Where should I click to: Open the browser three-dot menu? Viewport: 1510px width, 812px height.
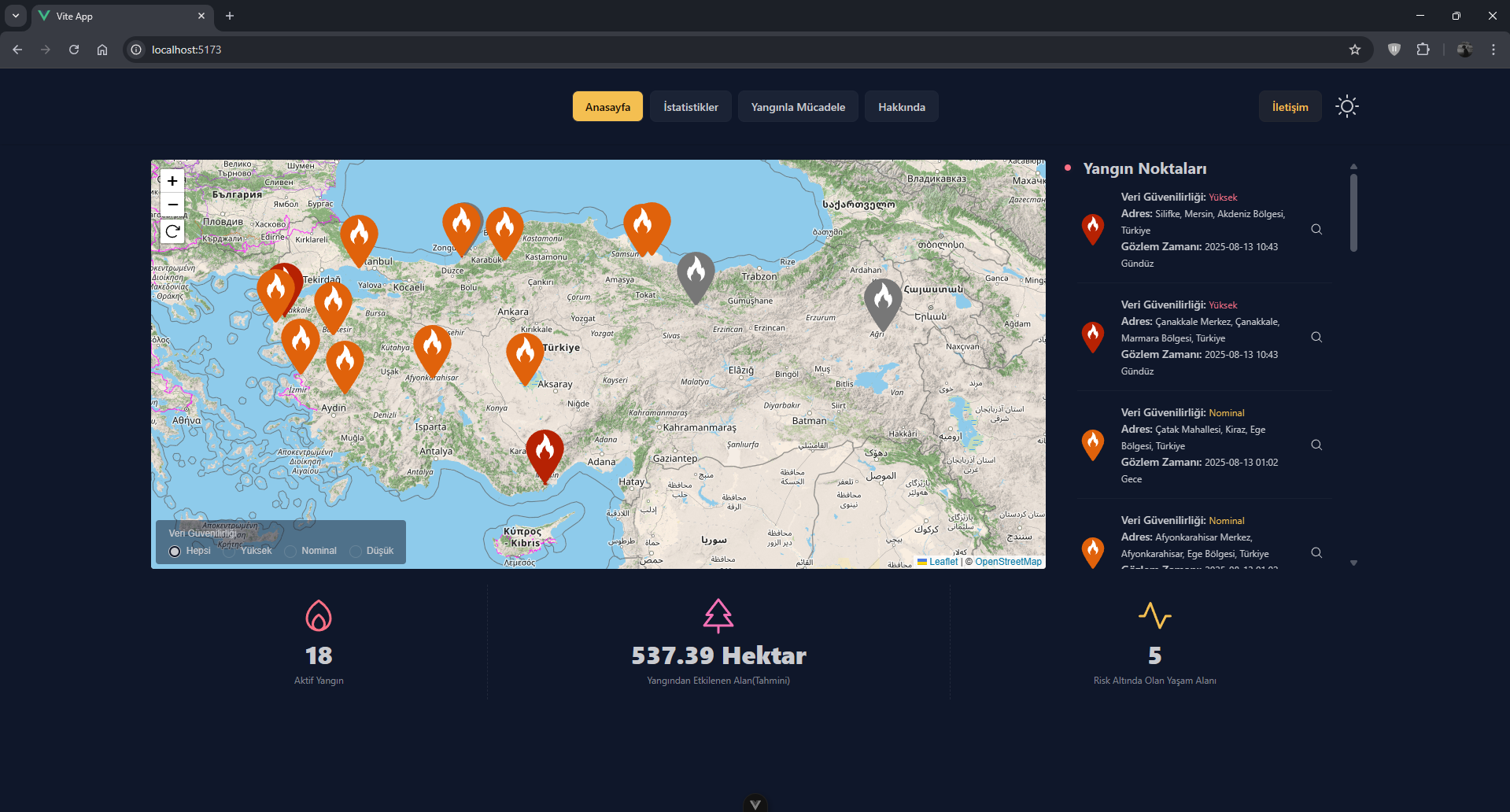tap(1493, 50)
